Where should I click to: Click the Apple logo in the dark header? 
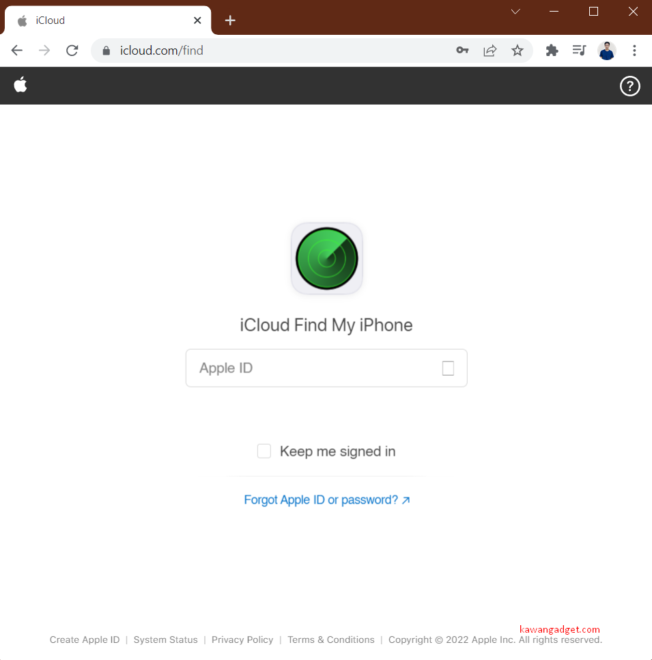click(x=20, y=85)
